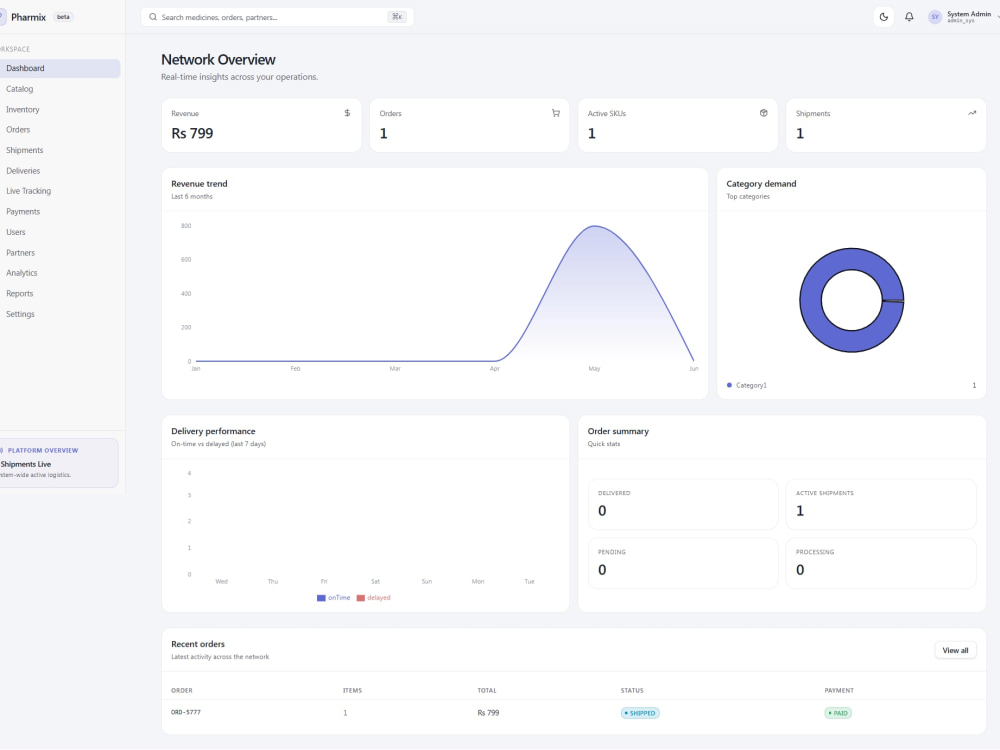Open Analytics from the sidebar
The width and height of the screenshot is (1000, 750).
pos(59,273)
